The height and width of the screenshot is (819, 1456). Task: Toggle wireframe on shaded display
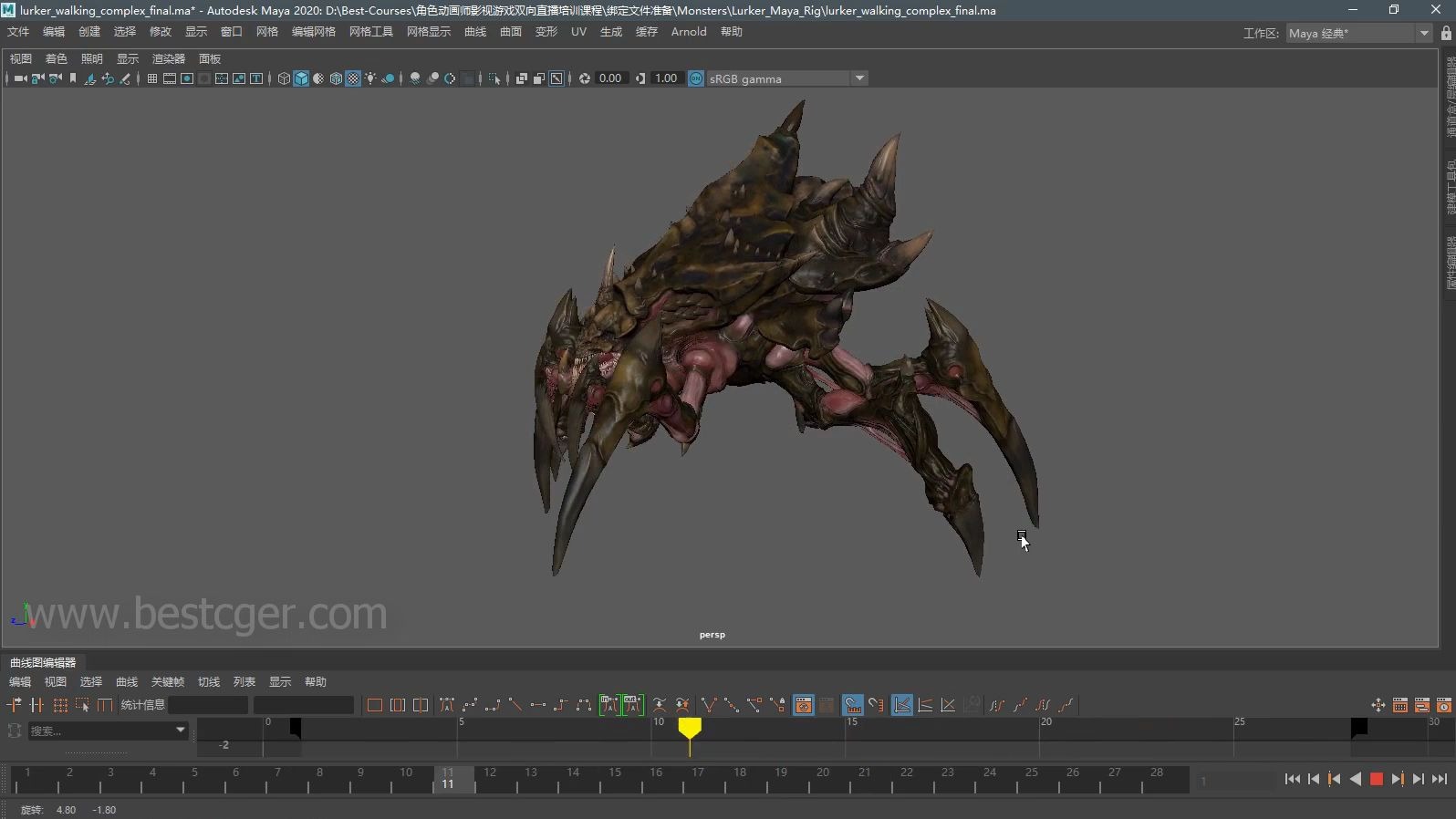click(336, 78)
